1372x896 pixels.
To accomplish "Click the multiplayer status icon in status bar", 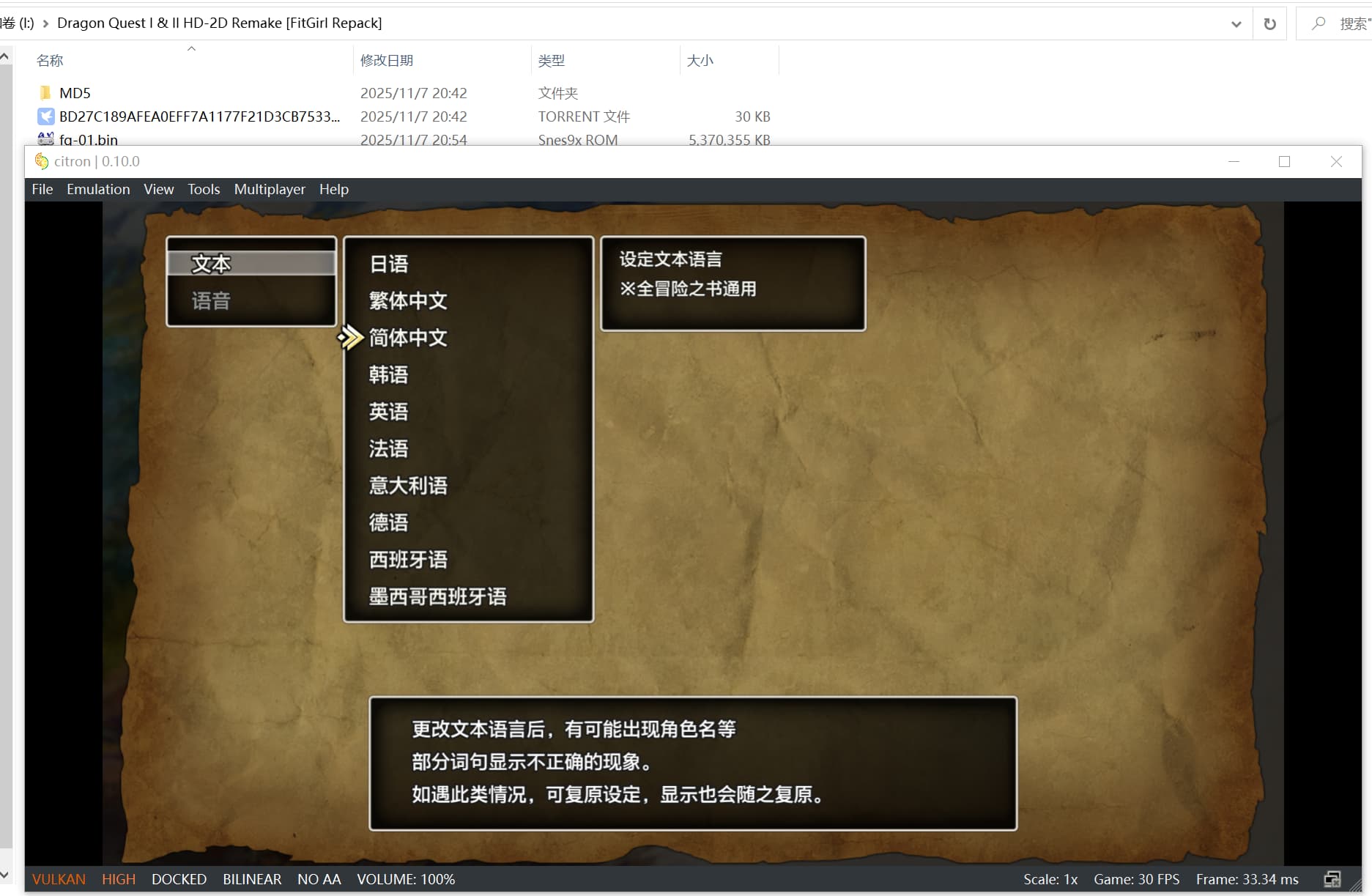I will pyautogui.click(x=1332, y=879).
